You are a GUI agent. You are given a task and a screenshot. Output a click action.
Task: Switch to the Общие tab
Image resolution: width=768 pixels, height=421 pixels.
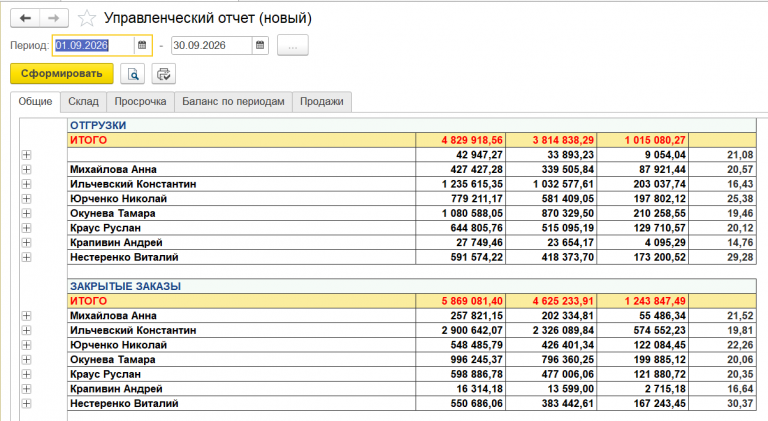point(35,102)
